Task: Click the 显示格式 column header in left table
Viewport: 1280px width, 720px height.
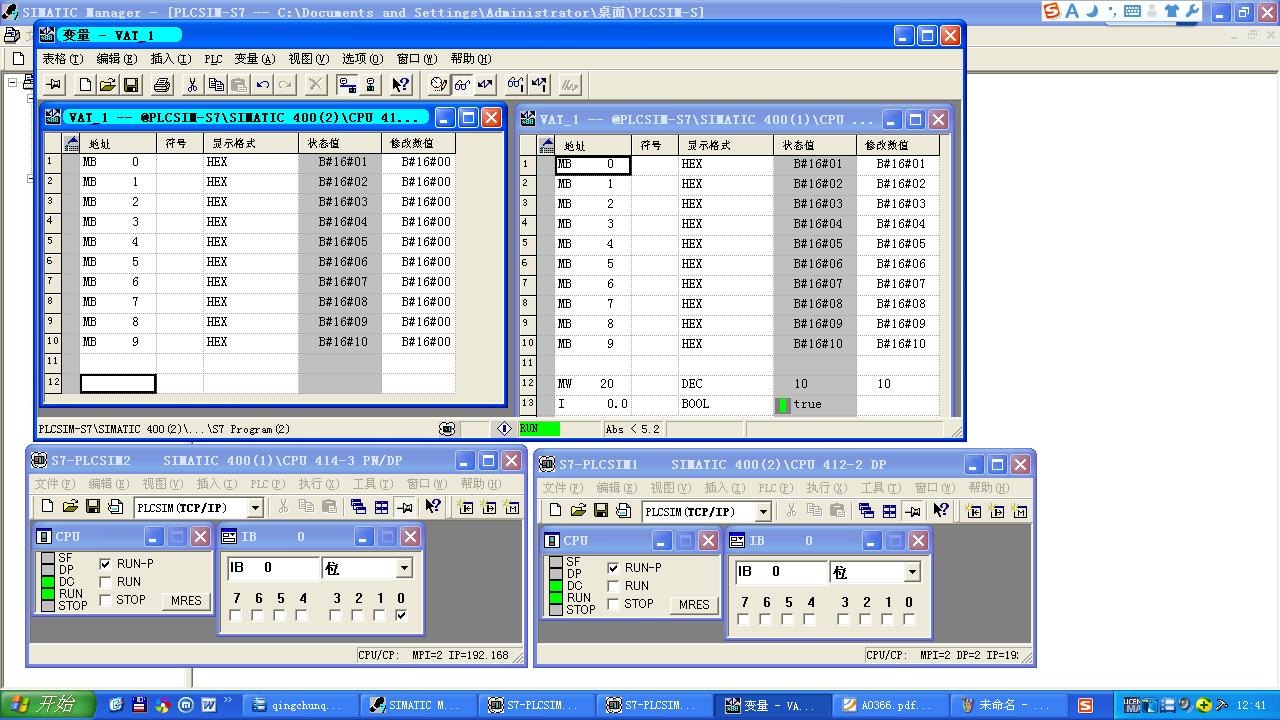Action: (251, 144)
